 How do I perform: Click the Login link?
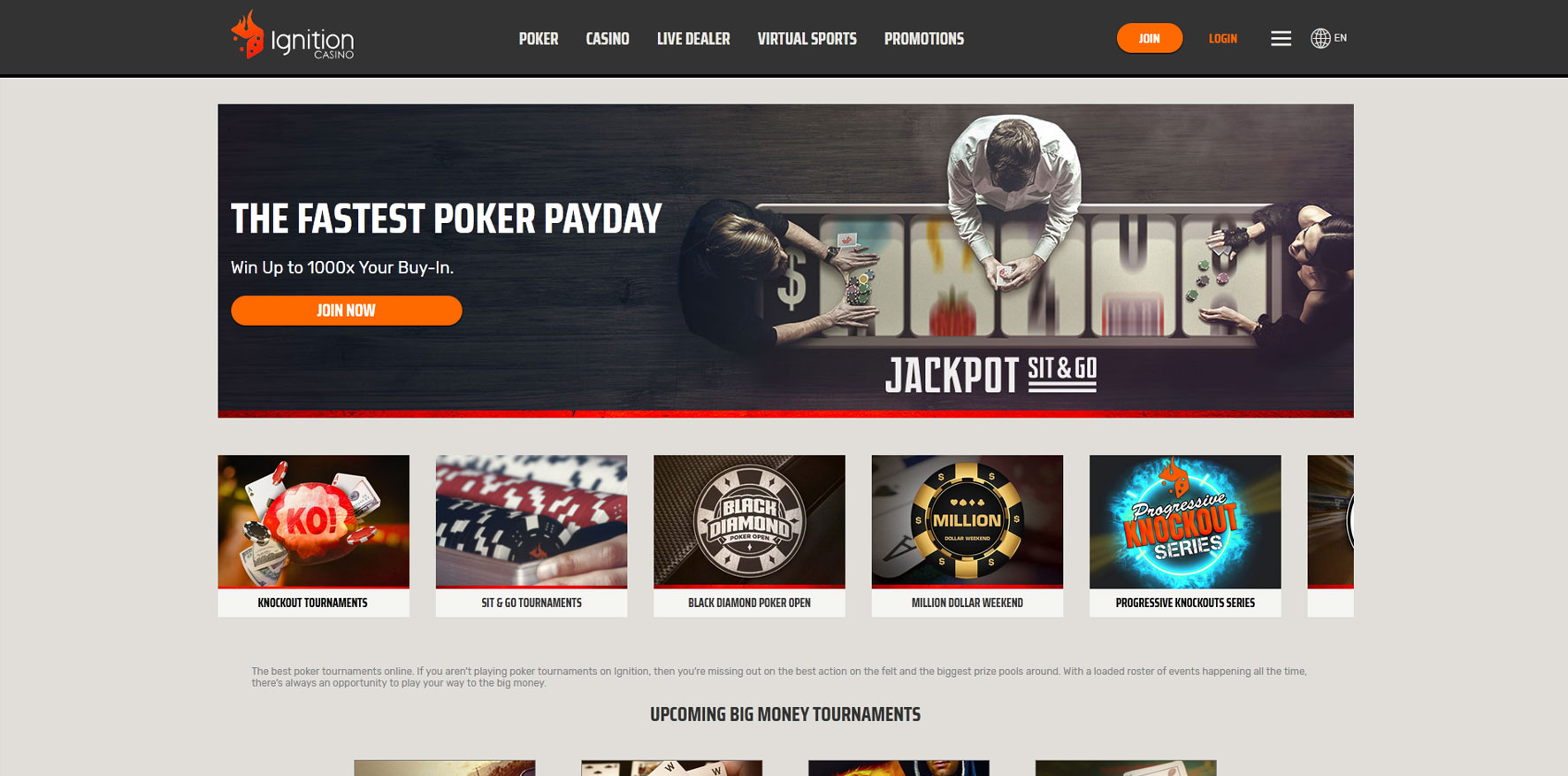click(x=1223, y=38)
